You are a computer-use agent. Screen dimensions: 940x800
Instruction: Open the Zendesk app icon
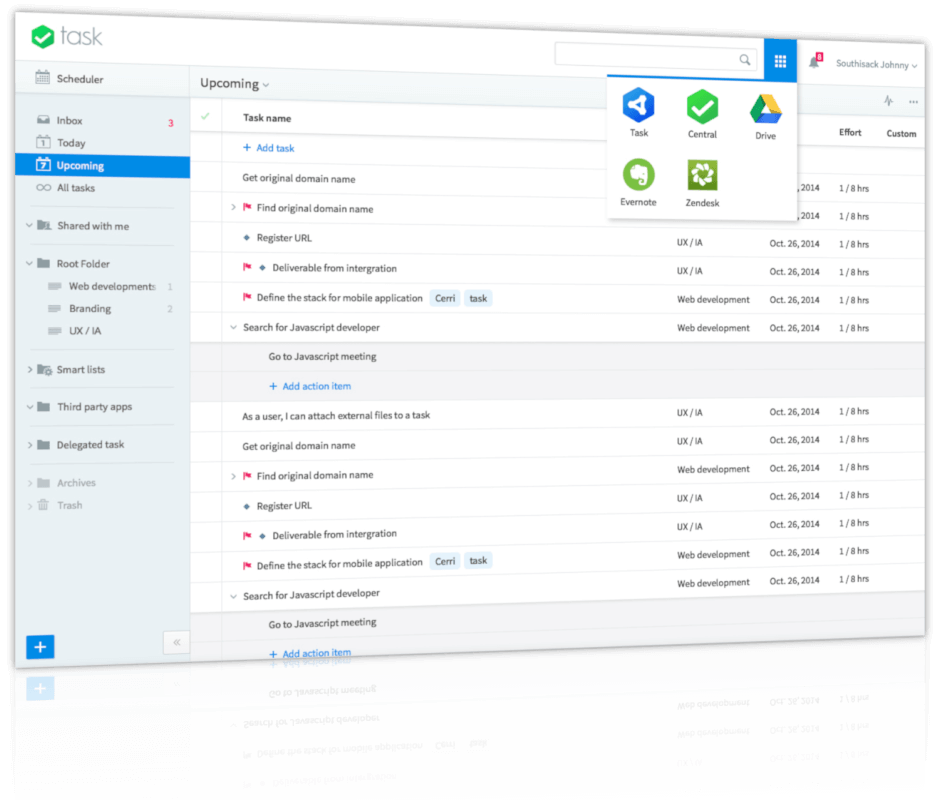coord(702,176)
